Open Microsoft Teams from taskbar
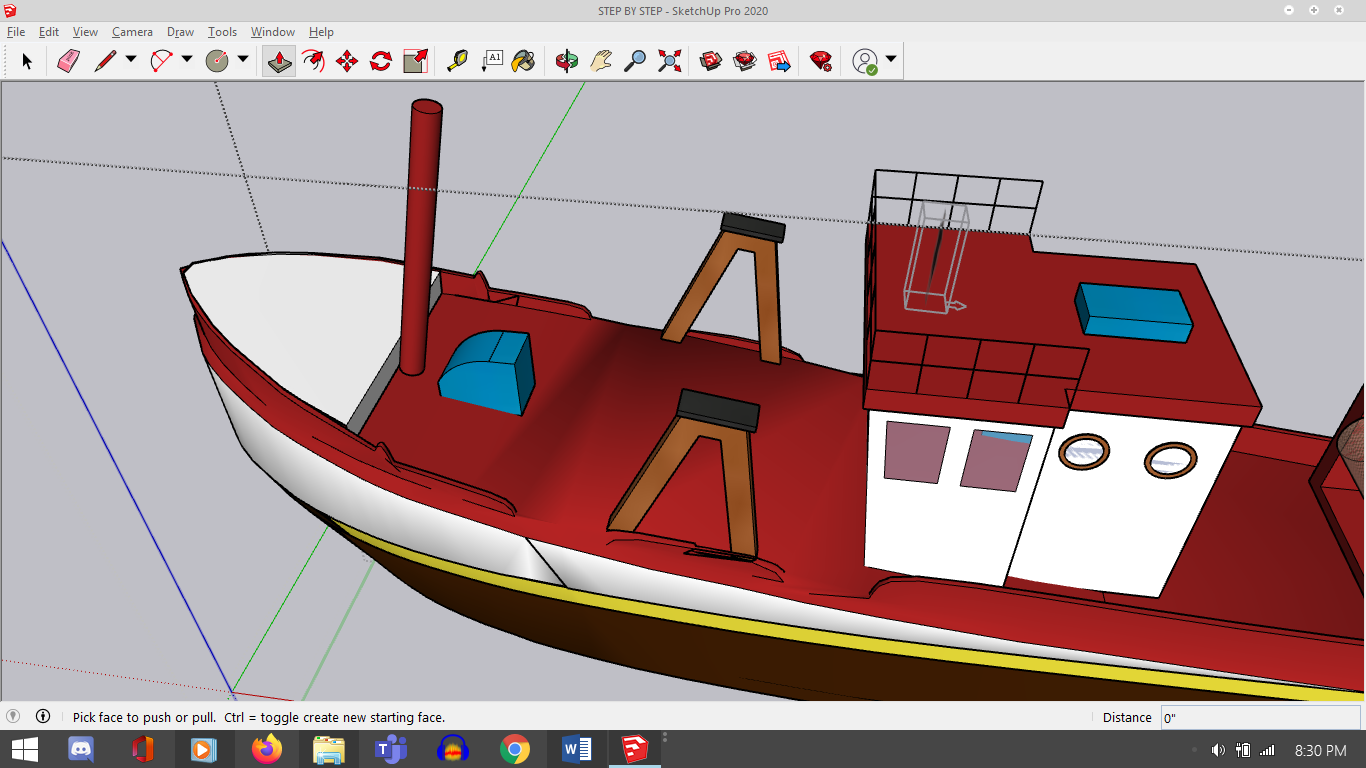Viewport: 1366px width, 768px height. [391, 749]
